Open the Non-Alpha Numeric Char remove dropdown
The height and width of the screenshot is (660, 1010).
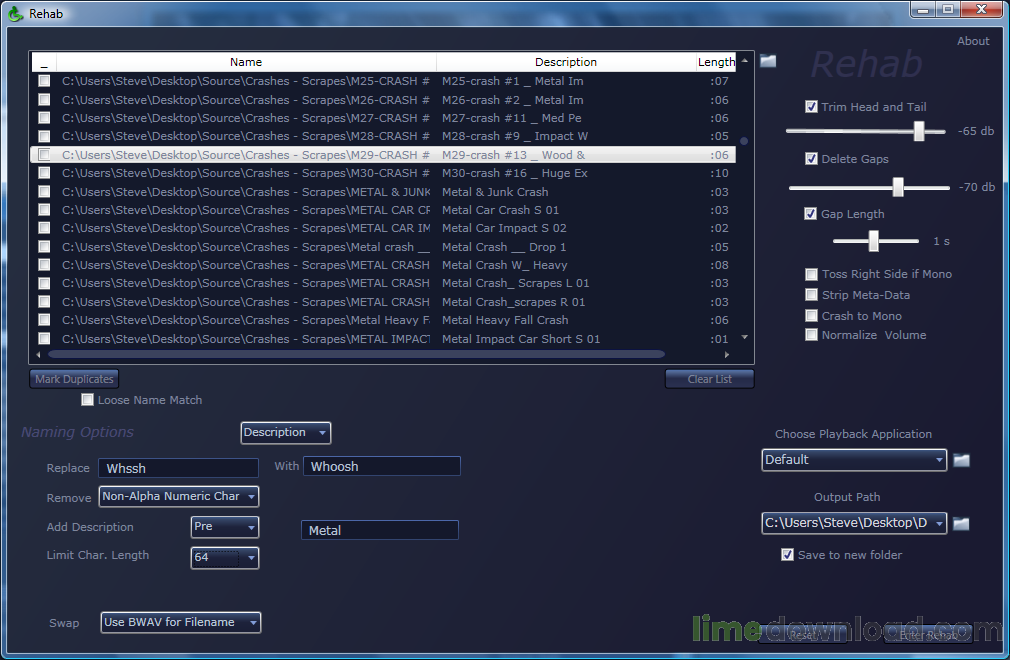[x=178, y=496]
